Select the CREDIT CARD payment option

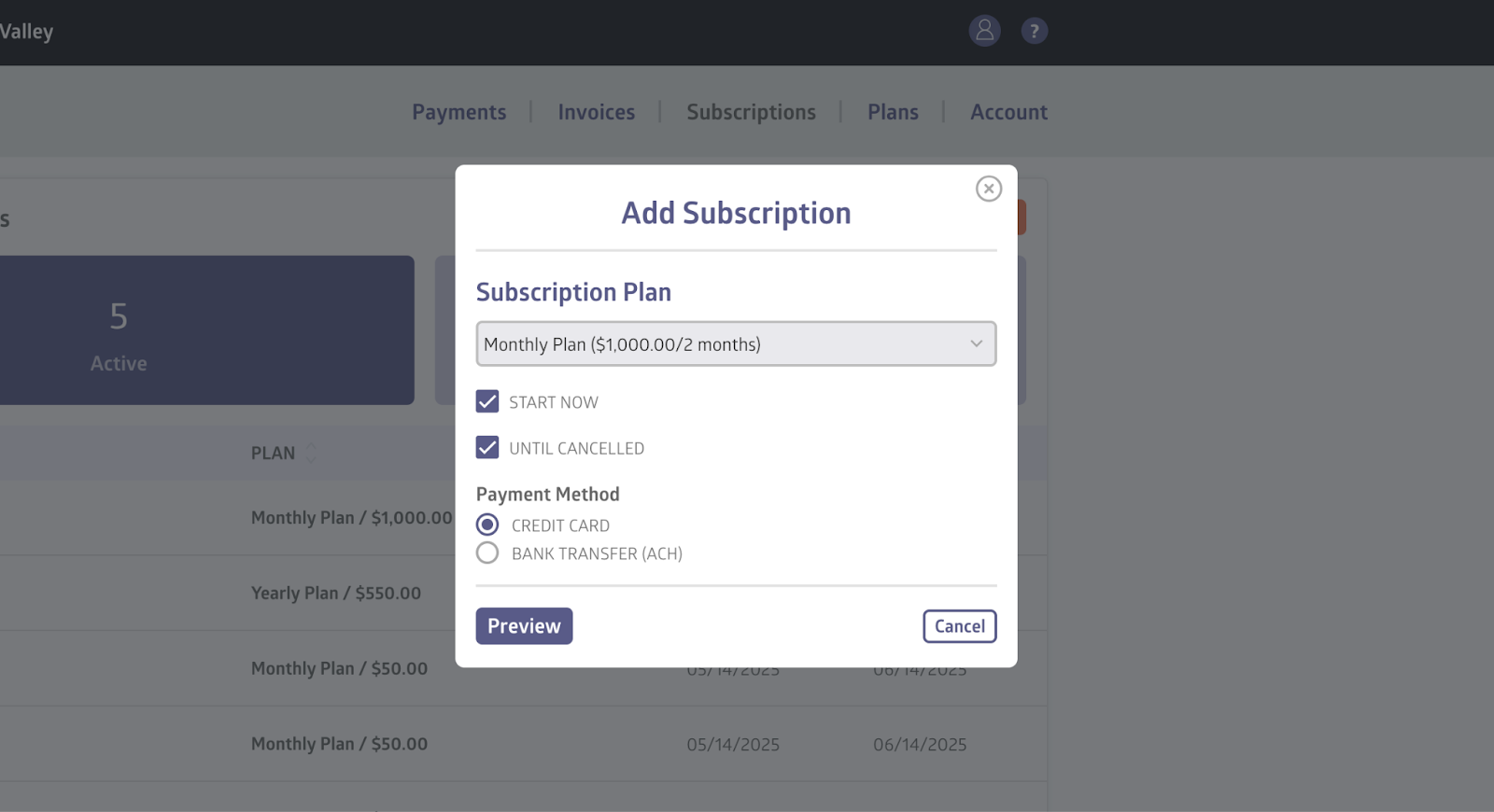click(x=487, y=525)
